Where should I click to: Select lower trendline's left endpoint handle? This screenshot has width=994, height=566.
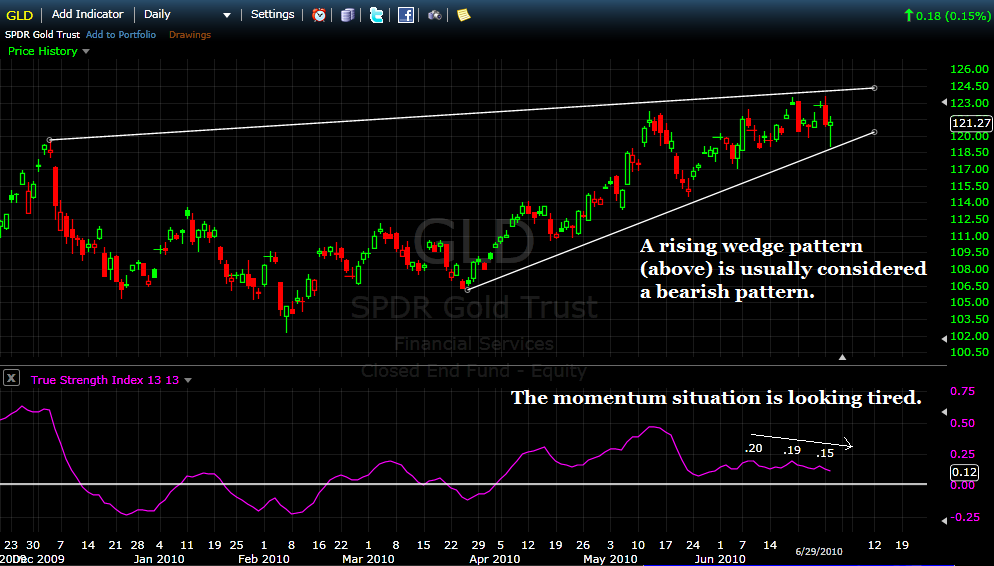[468, 290]
